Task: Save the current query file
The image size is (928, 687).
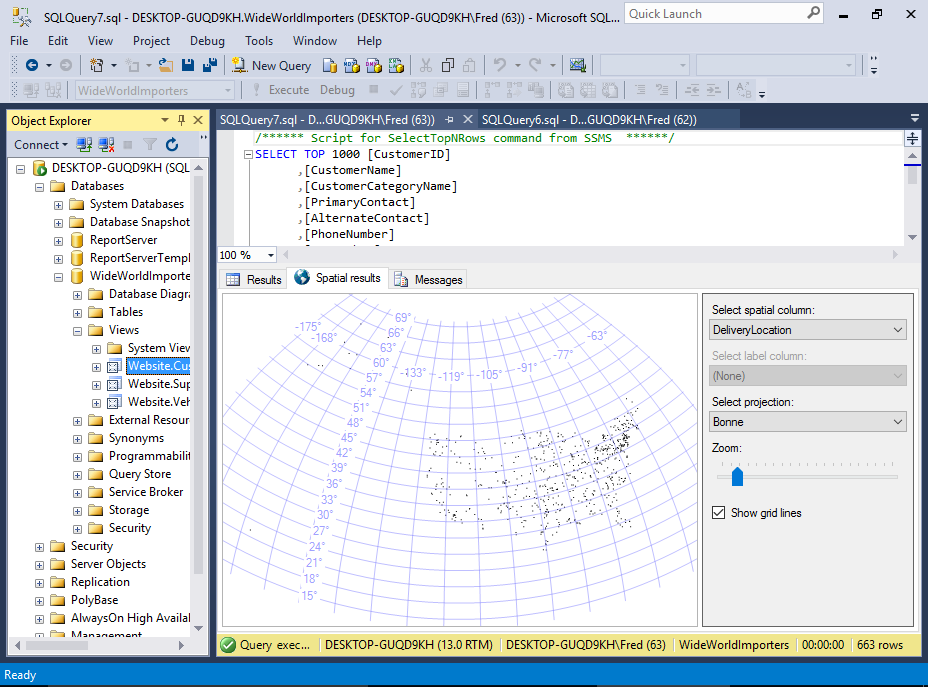Action: [189, 65]
